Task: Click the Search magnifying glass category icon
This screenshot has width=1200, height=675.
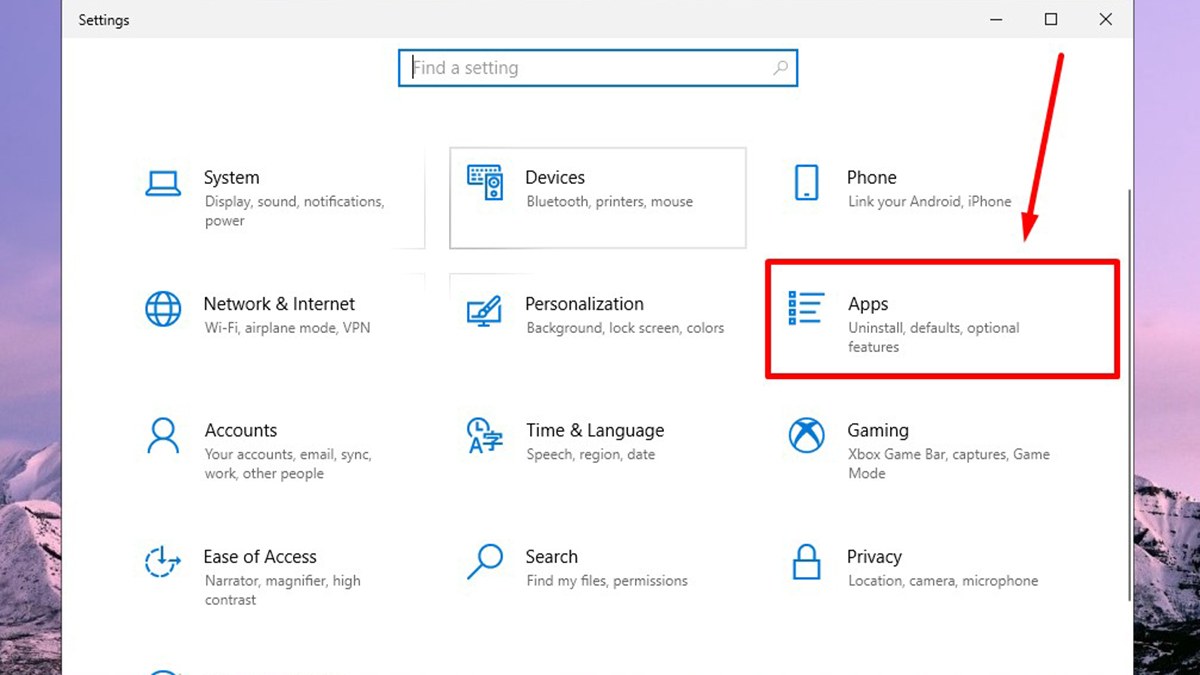Action: [x=485, y=562]
